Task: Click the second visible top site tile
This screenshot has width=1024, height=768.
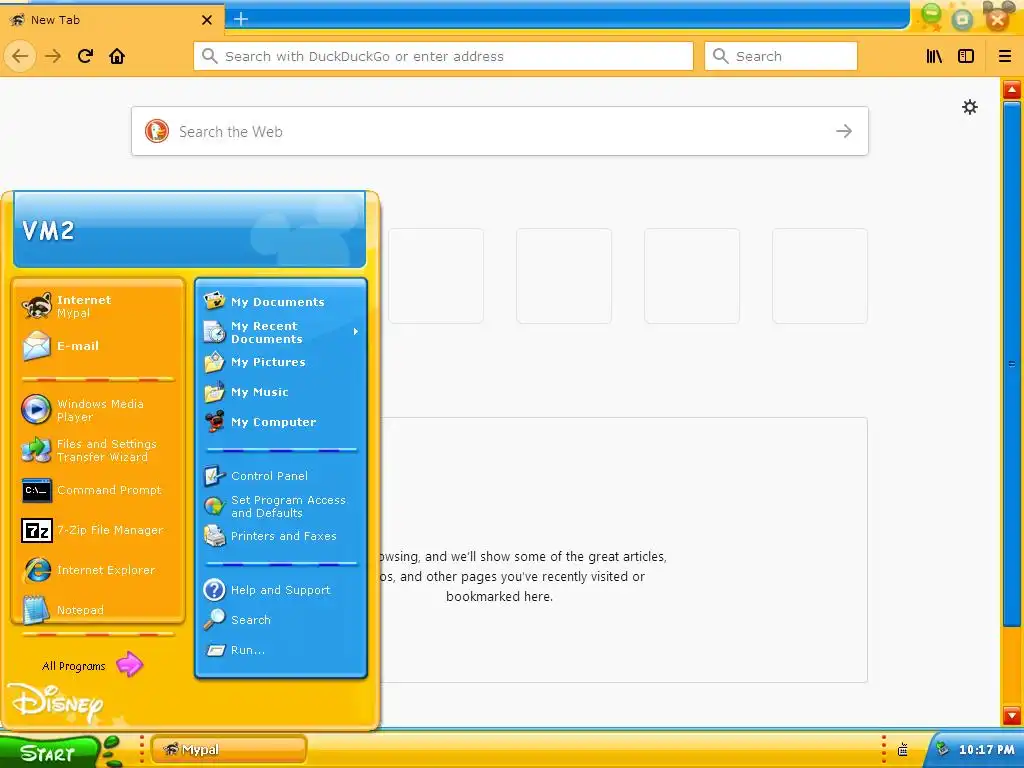Action: (x=564, y=276)
